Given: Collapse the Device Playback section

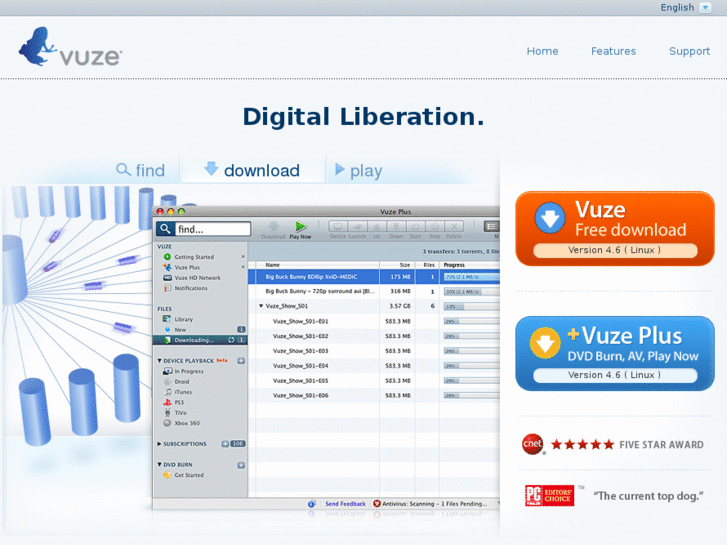Looking at the screenshot, I should coord(159,360).
